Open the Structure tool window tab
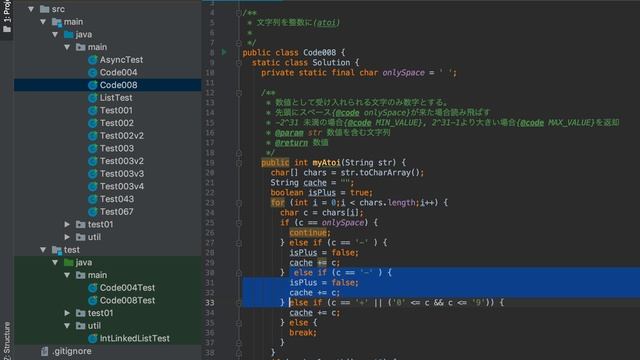Screen dimensions: 640x360 tap(7, 341)
